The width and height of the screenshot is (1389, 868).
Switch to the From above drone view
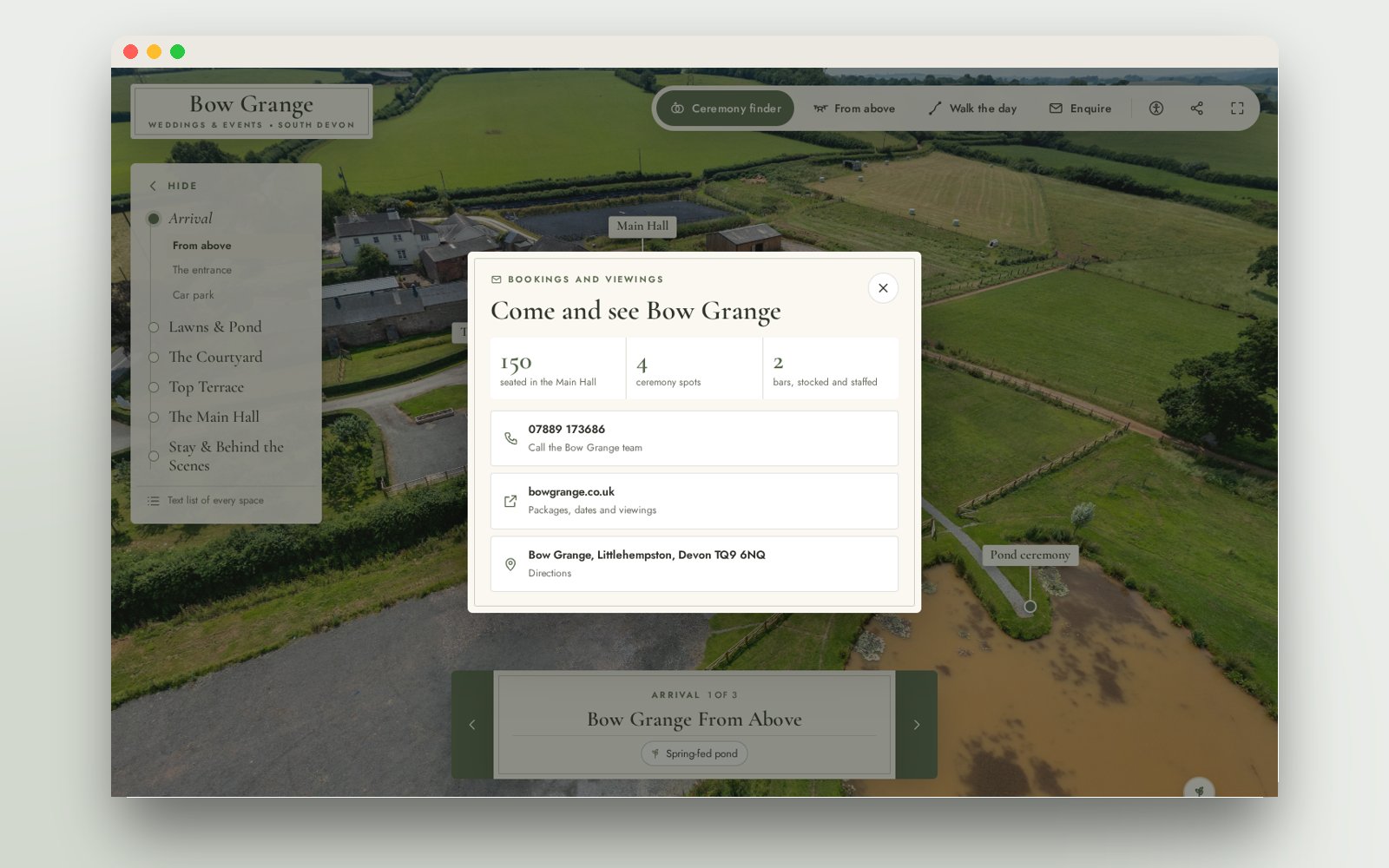pyautogui.click(x=854, y=108)
